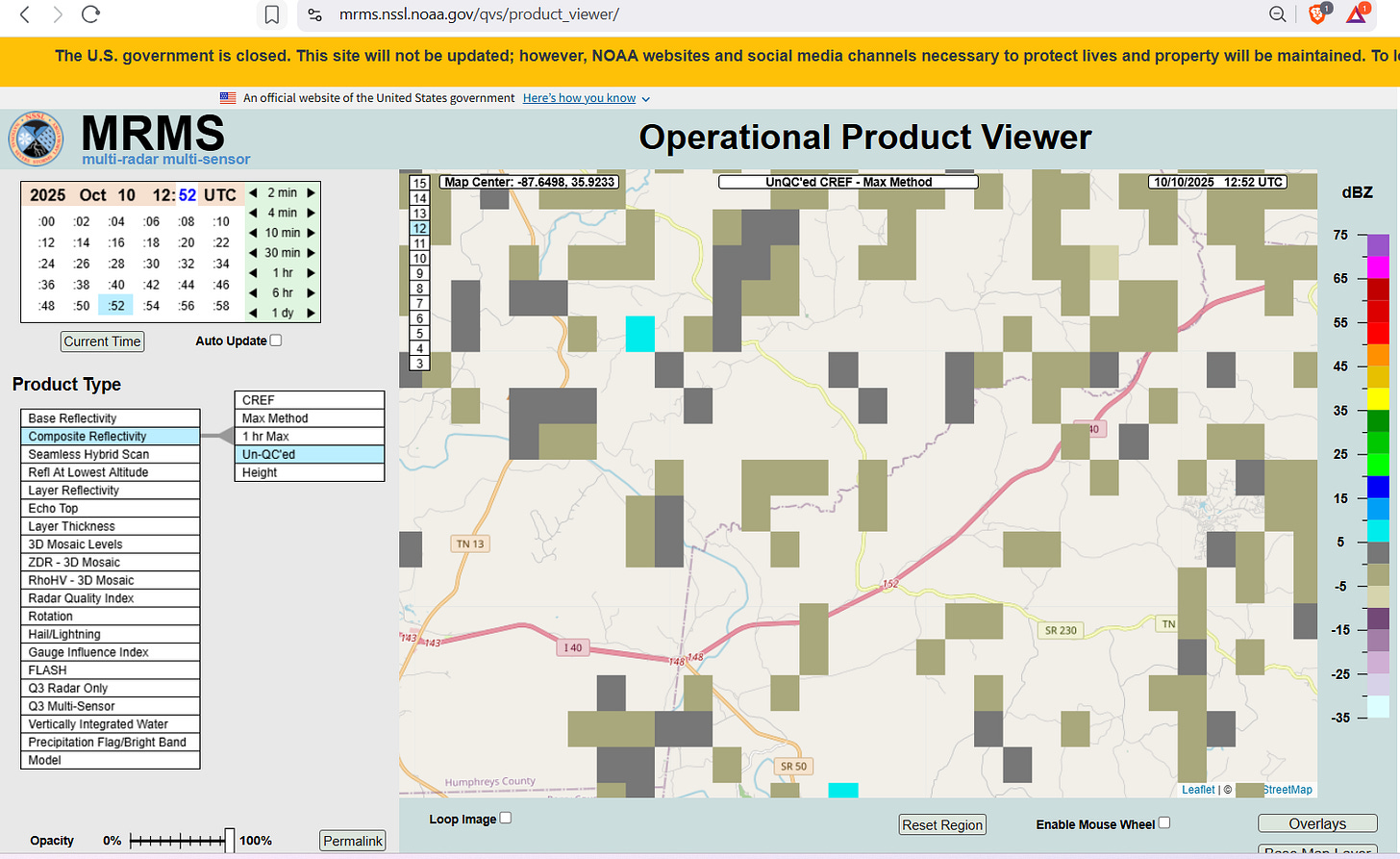
Task: Click the bookmark icon in the address bar
Action: tap(272, 14)
